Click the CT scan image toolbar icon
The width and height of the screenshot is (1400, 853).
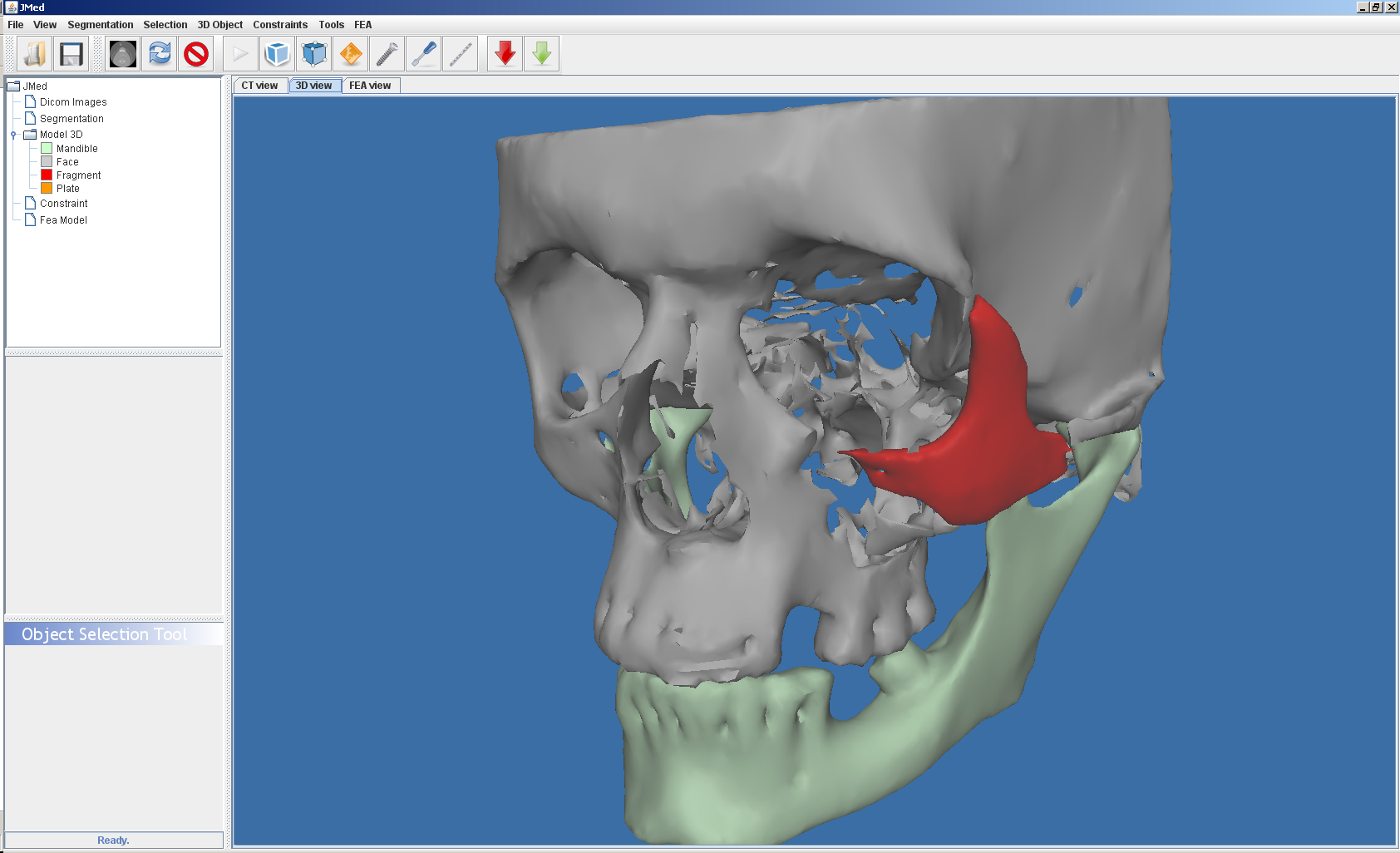click(123, 55)
